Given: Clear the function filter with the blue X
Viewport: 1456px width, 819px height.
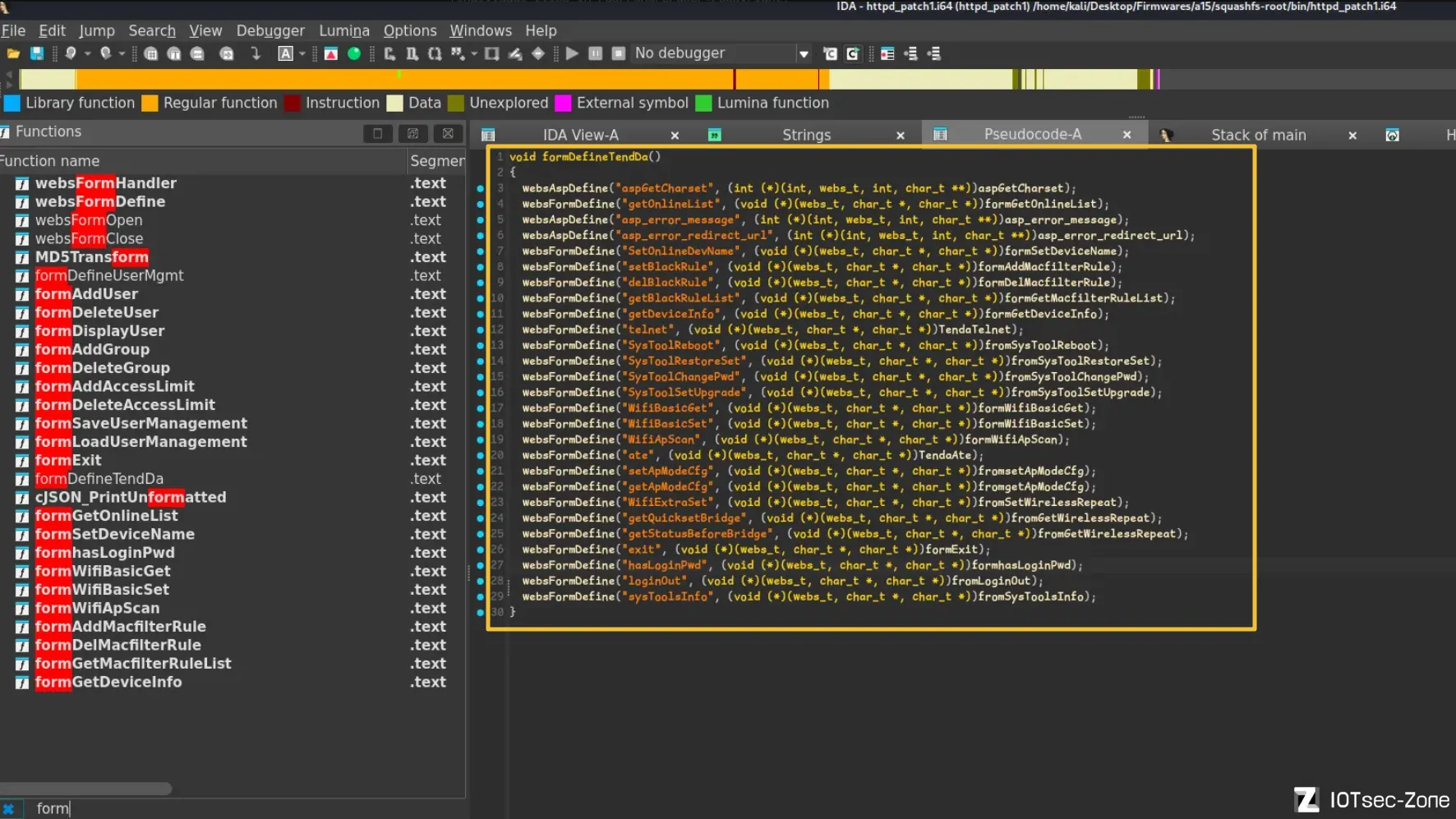Looking at the screenshot, I should (8, 809).
